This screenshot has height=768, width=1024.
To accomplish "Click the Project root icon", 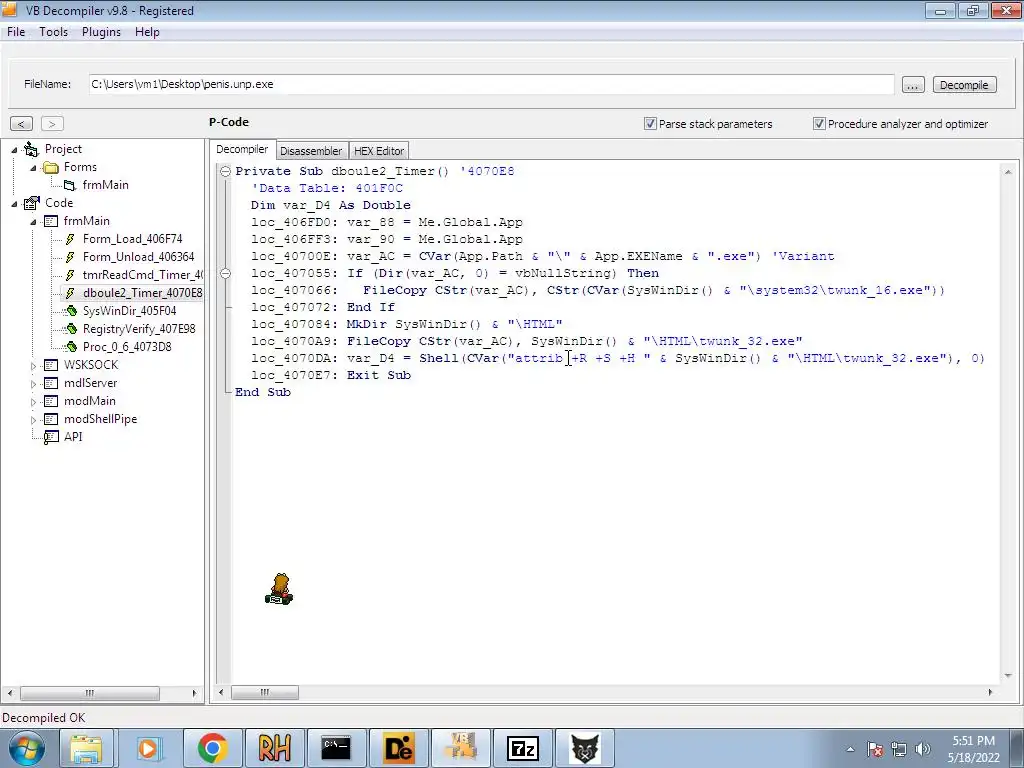I will [x=31, y=150].
